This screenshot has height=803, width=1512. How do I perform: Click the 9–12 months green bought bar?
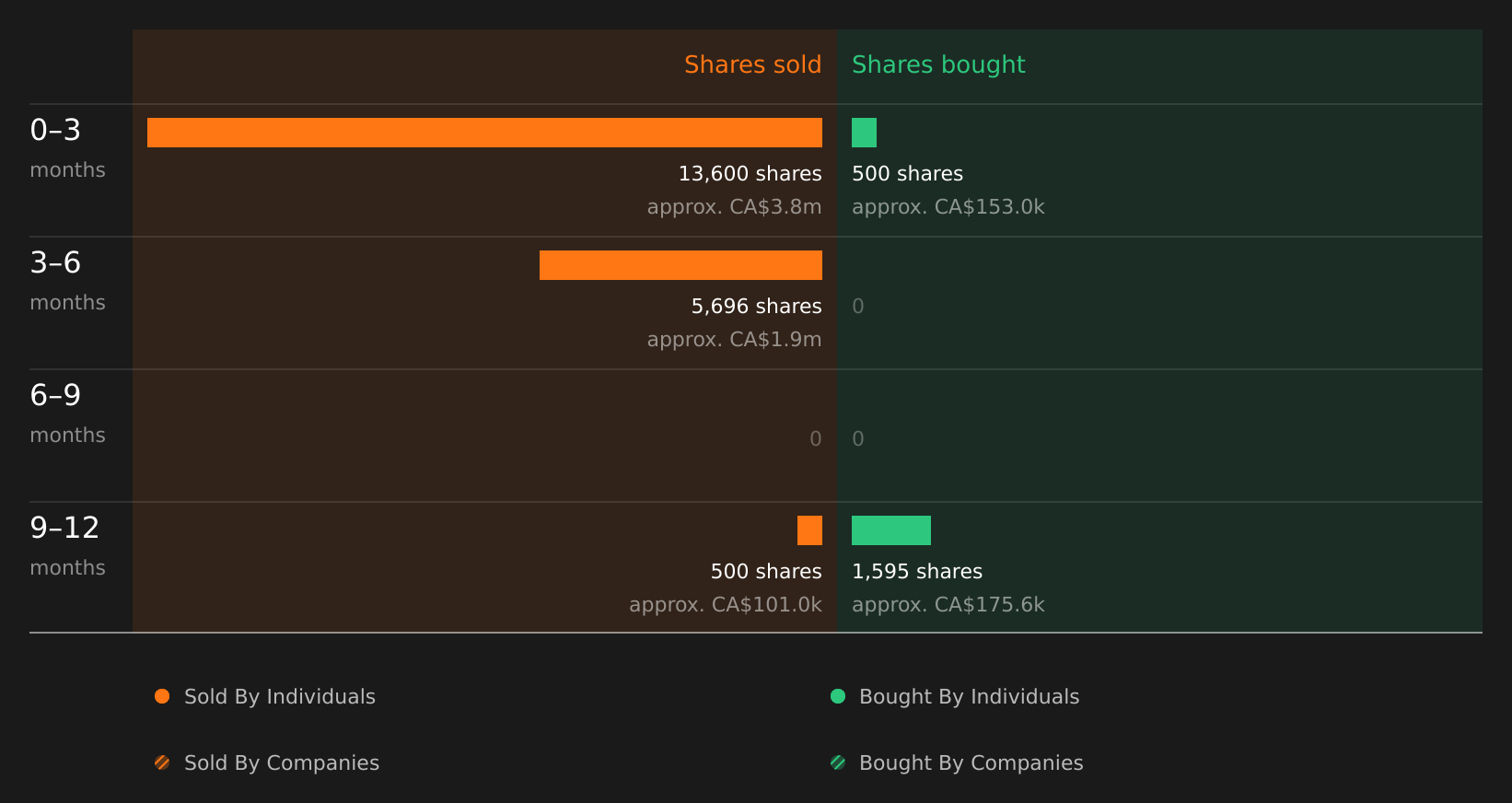click(891, 530)
